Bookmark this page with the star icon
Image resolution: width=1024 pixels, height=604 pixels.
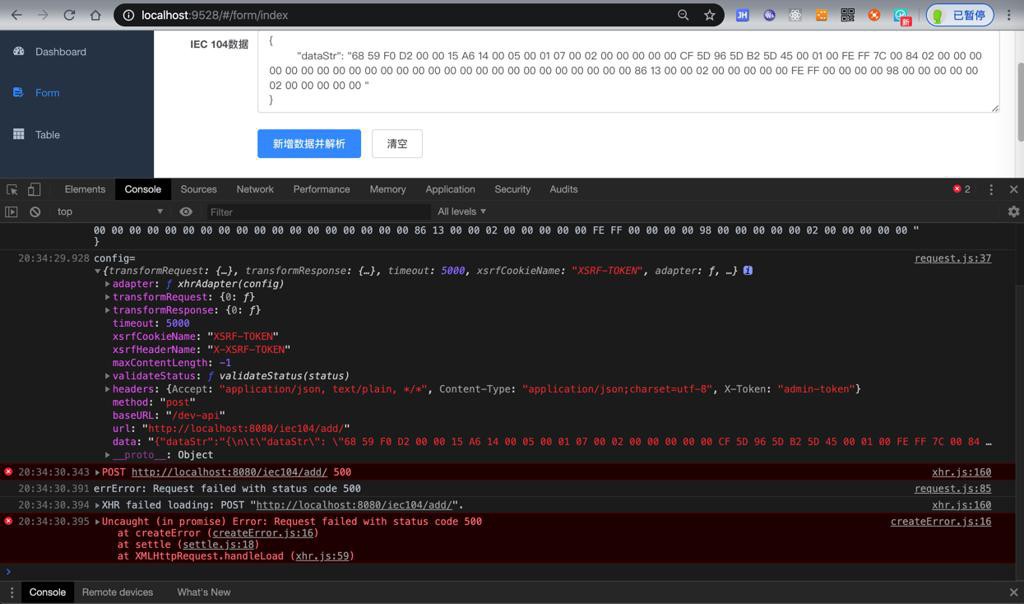[x=709, y=15]
